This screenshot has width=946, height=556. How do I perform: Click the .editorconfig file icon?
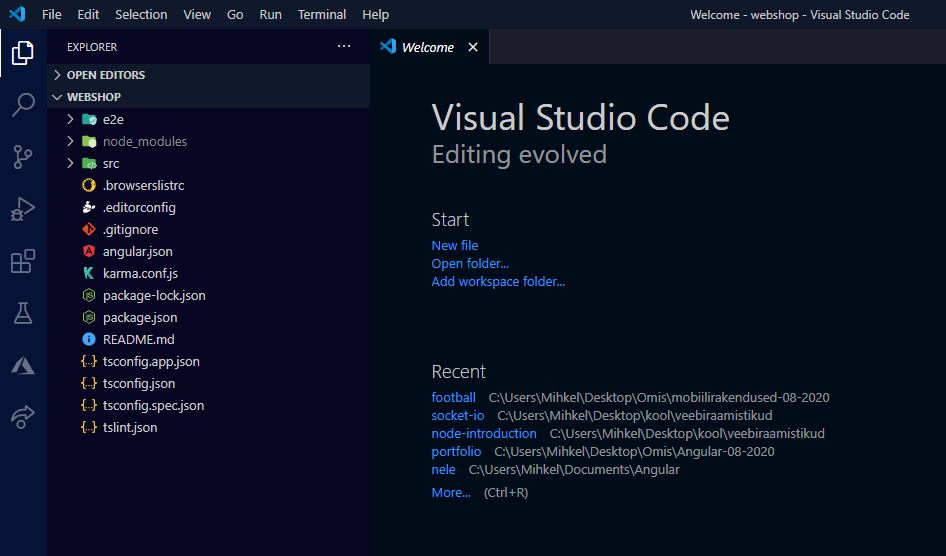(x=89, y=207)
